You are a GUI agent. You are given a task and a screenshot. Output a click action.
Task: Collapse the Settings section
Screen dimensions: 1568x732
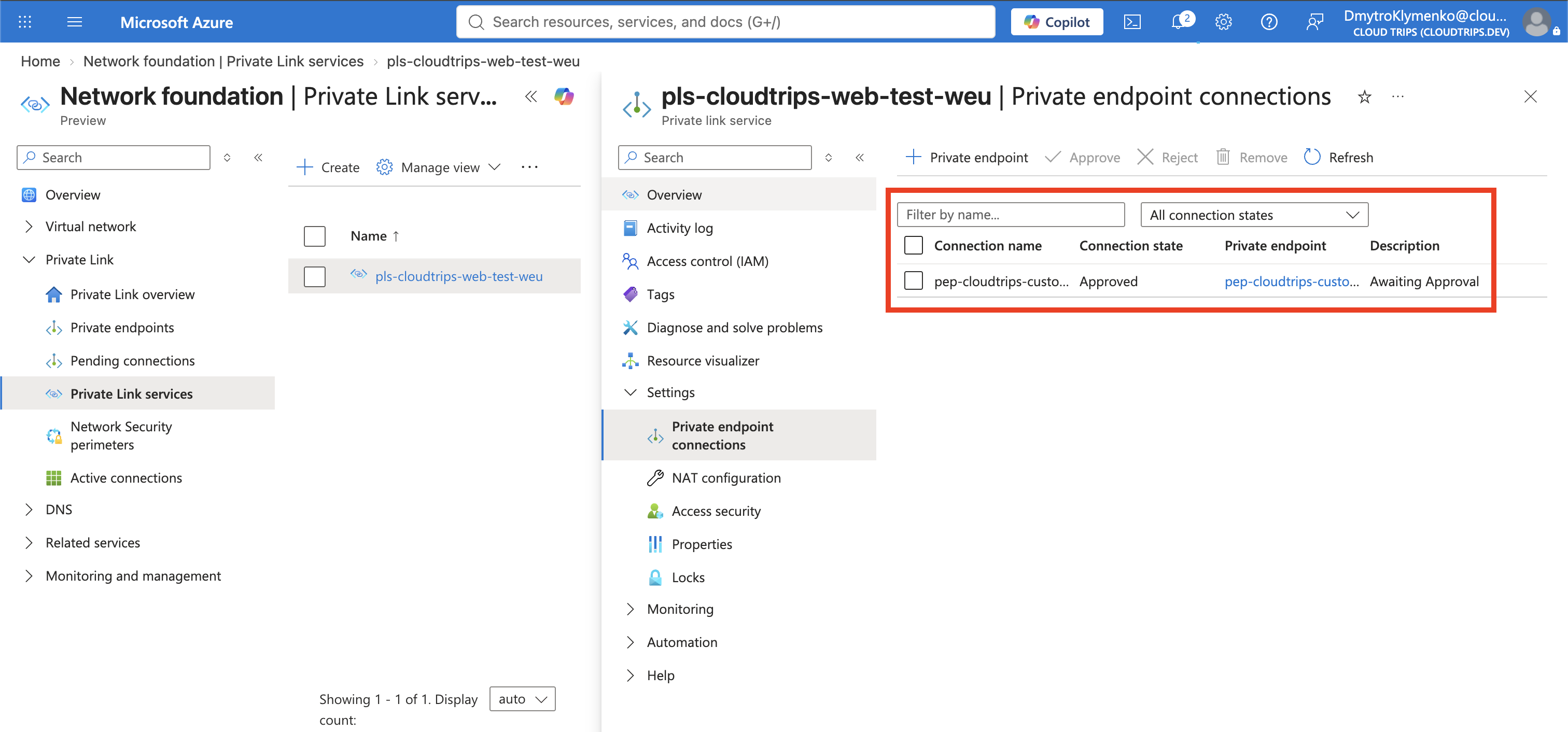[x=631, y=392]
